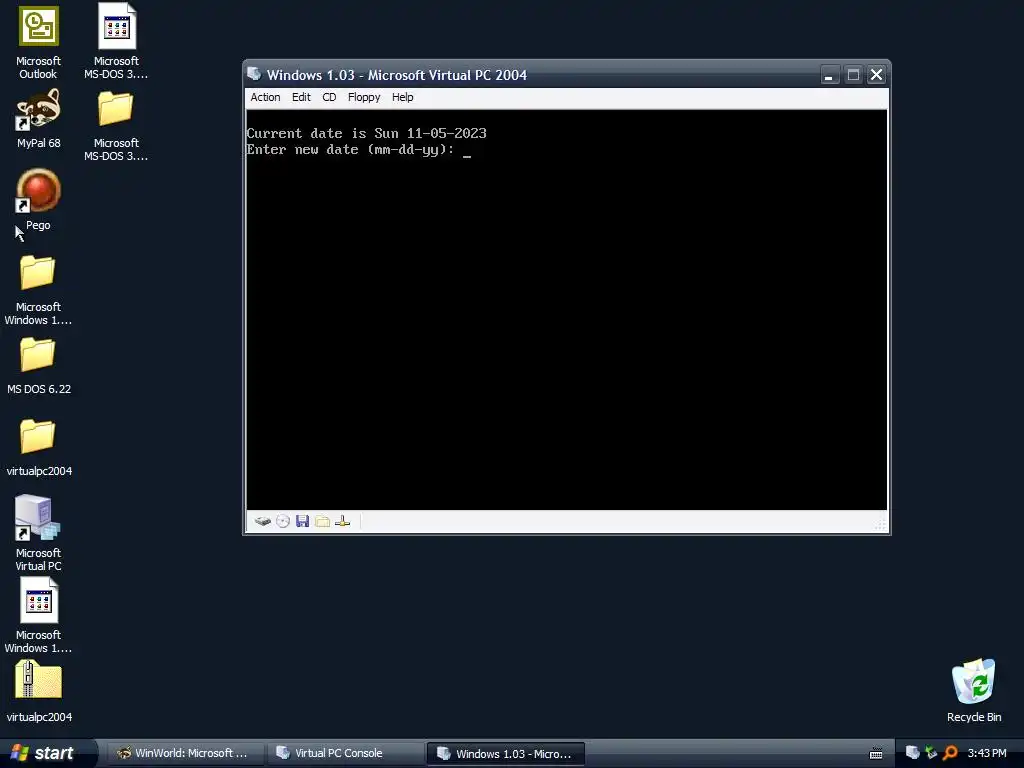Screen dimensions: 1024x768
Task: Open the Floppy menu
Action: tap(364, 97)
